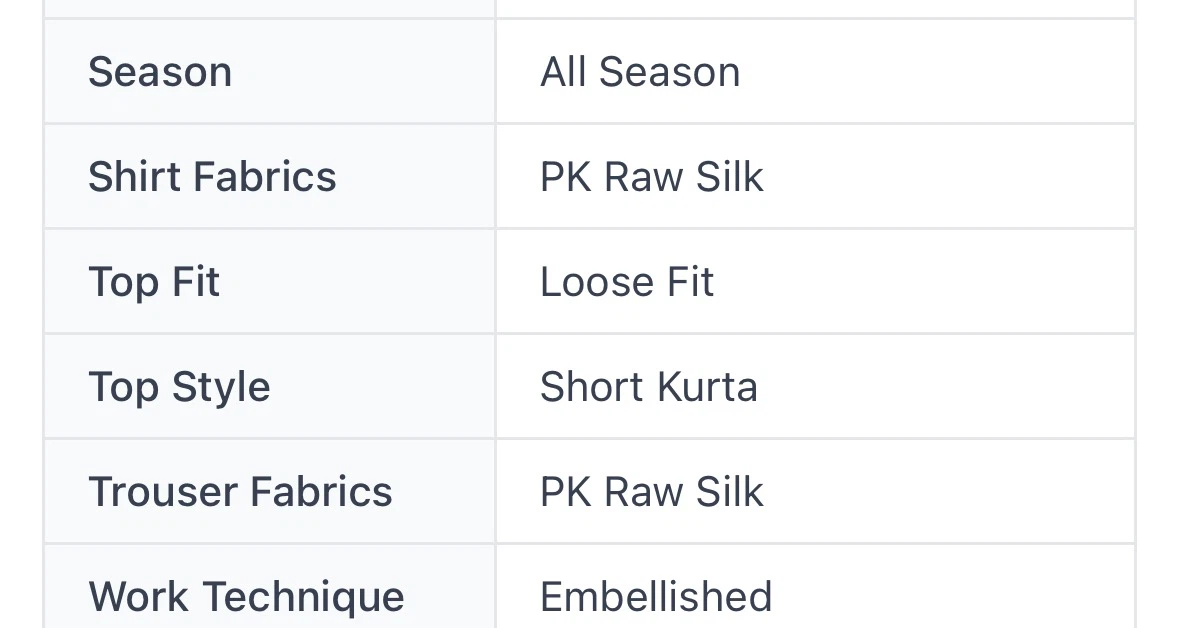This screenshot has width=1179, height=628.
Task: Select the Short Kurta value
Action: click(648, 387)
